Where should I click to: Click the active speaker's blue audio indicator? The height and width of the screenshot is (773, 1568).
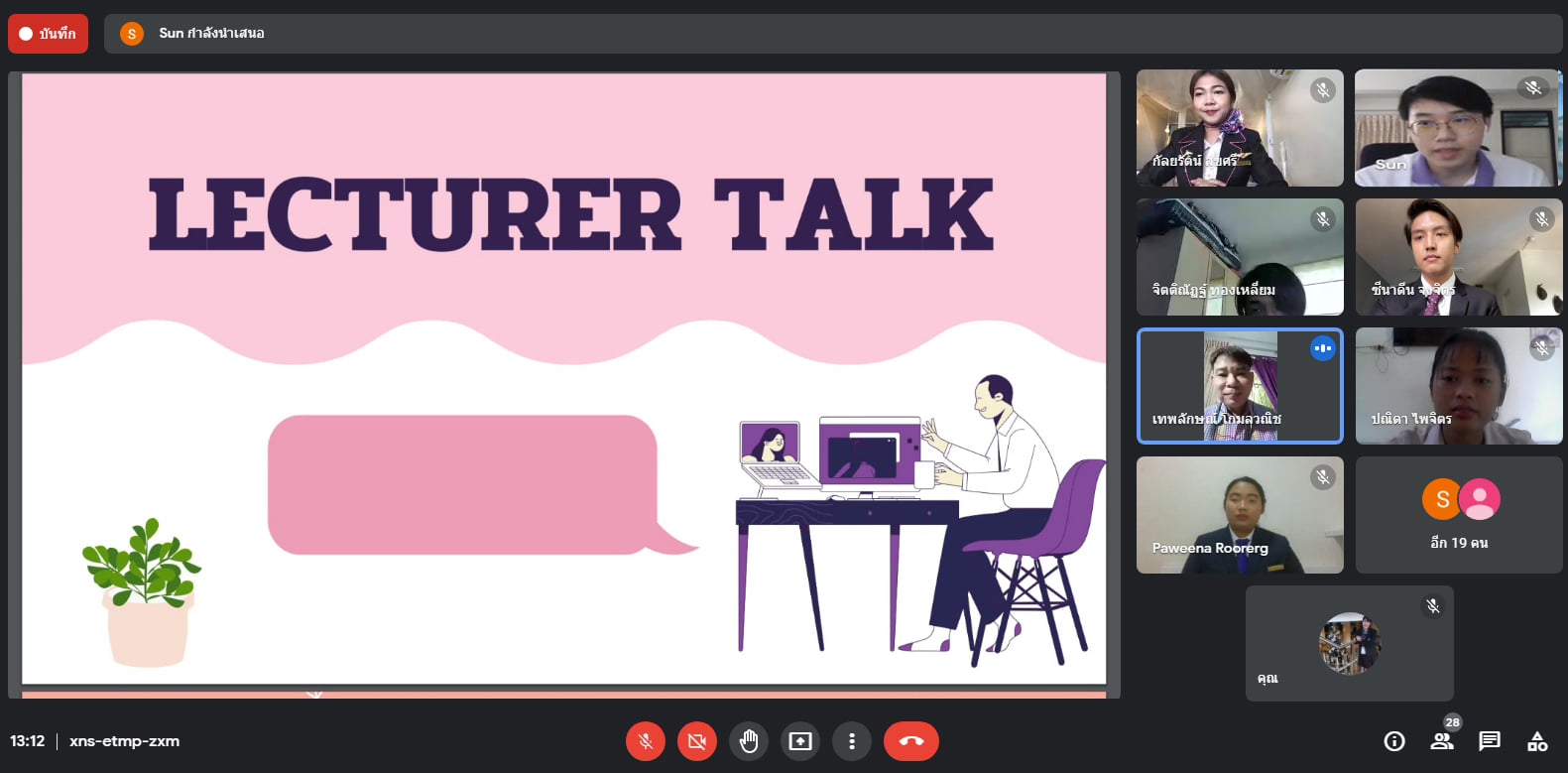point(1322,348)
